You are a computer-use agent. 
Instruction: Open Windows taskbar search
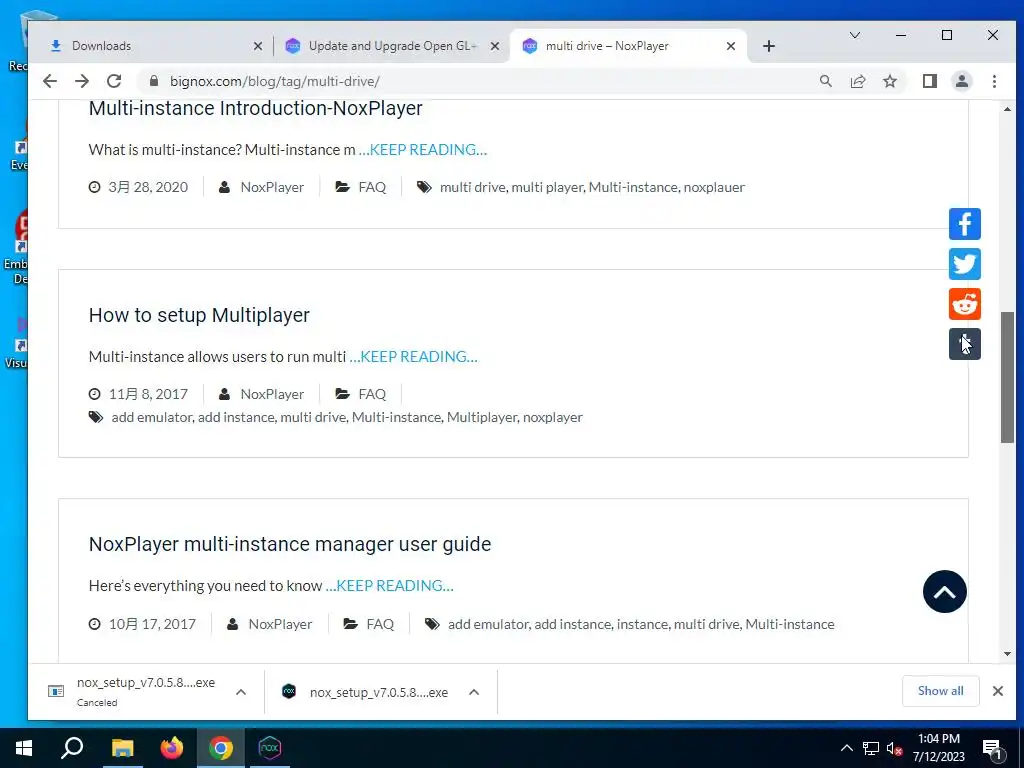tap(72, 748)
